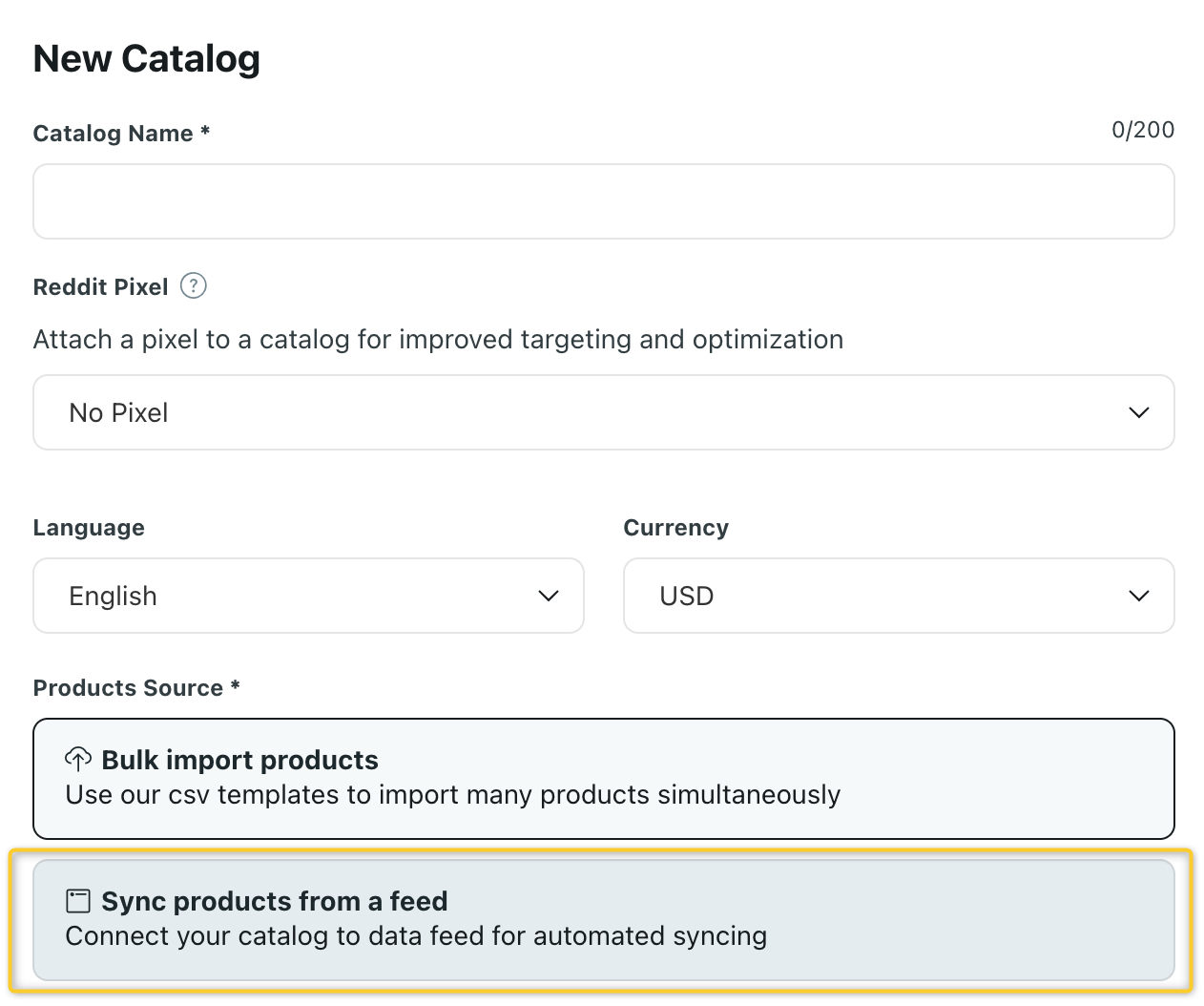The height and width of the screenshot is (1006, 1204).
Task: Click the 0/200 character counter
Action: (1142, 130)
